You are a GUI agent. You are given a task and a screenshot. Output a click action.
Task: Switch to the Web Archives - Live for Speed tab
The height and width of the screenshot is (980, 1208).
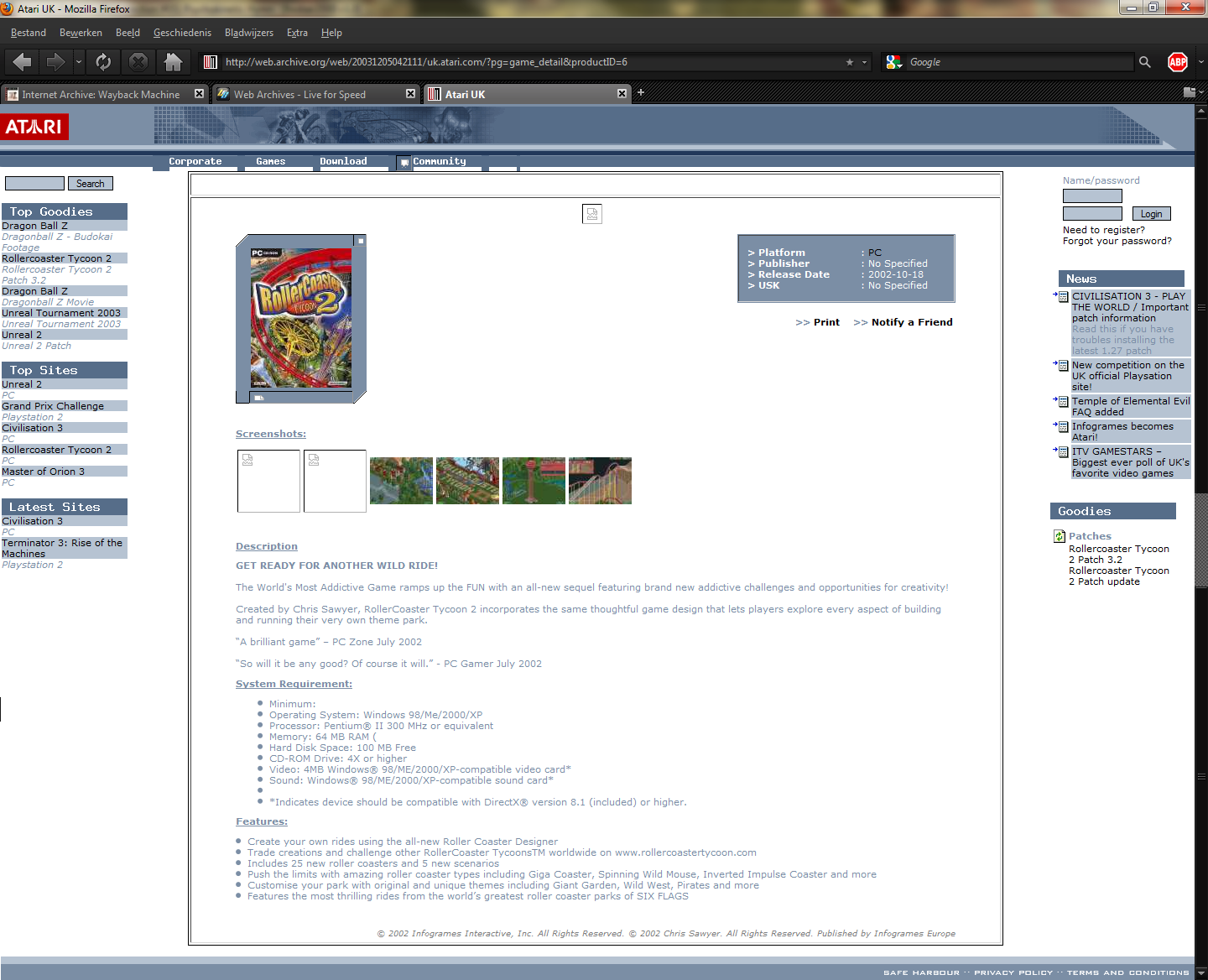[315, 94]
